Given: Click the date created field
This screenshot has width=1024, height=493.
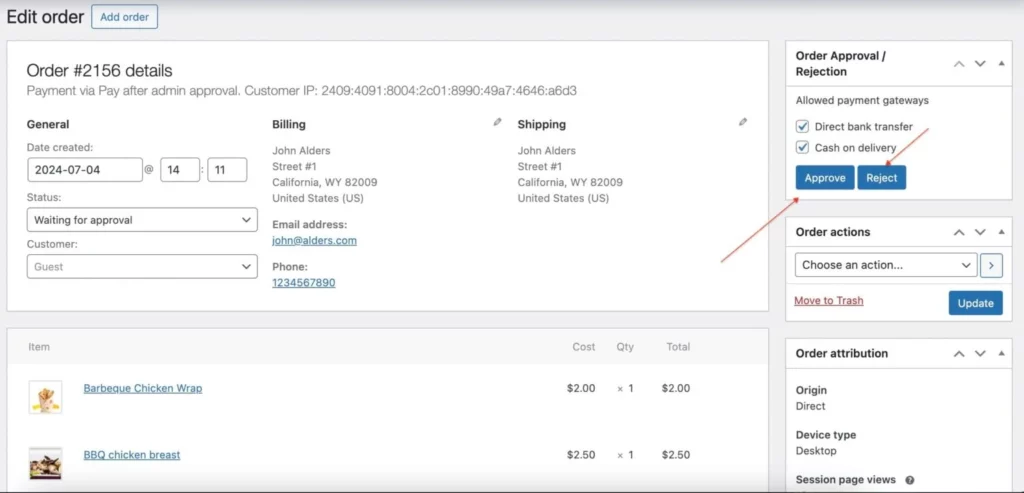Looking at the screenshot, I should pyautogui.click(x=84, y=170).
